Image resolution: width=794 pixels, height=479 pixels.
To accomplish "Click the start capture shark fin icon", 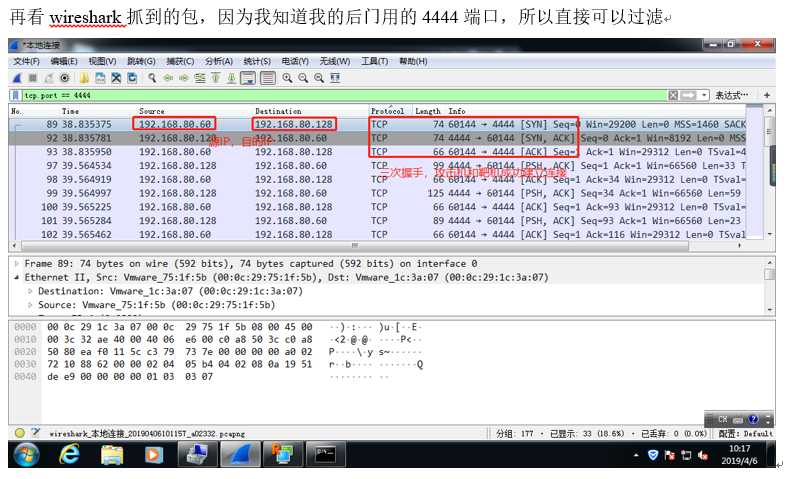I will (17, 78).
